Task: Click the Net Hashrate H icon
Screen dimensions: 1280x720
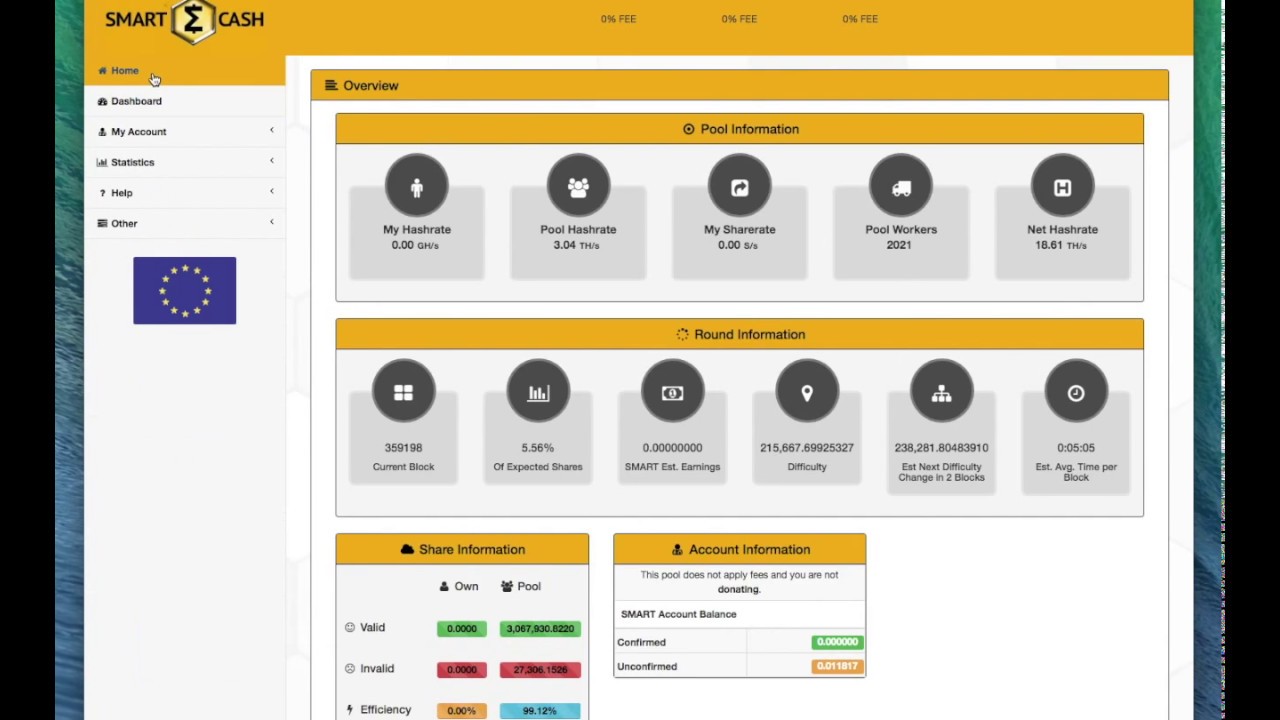Action: click(1062, 187)
